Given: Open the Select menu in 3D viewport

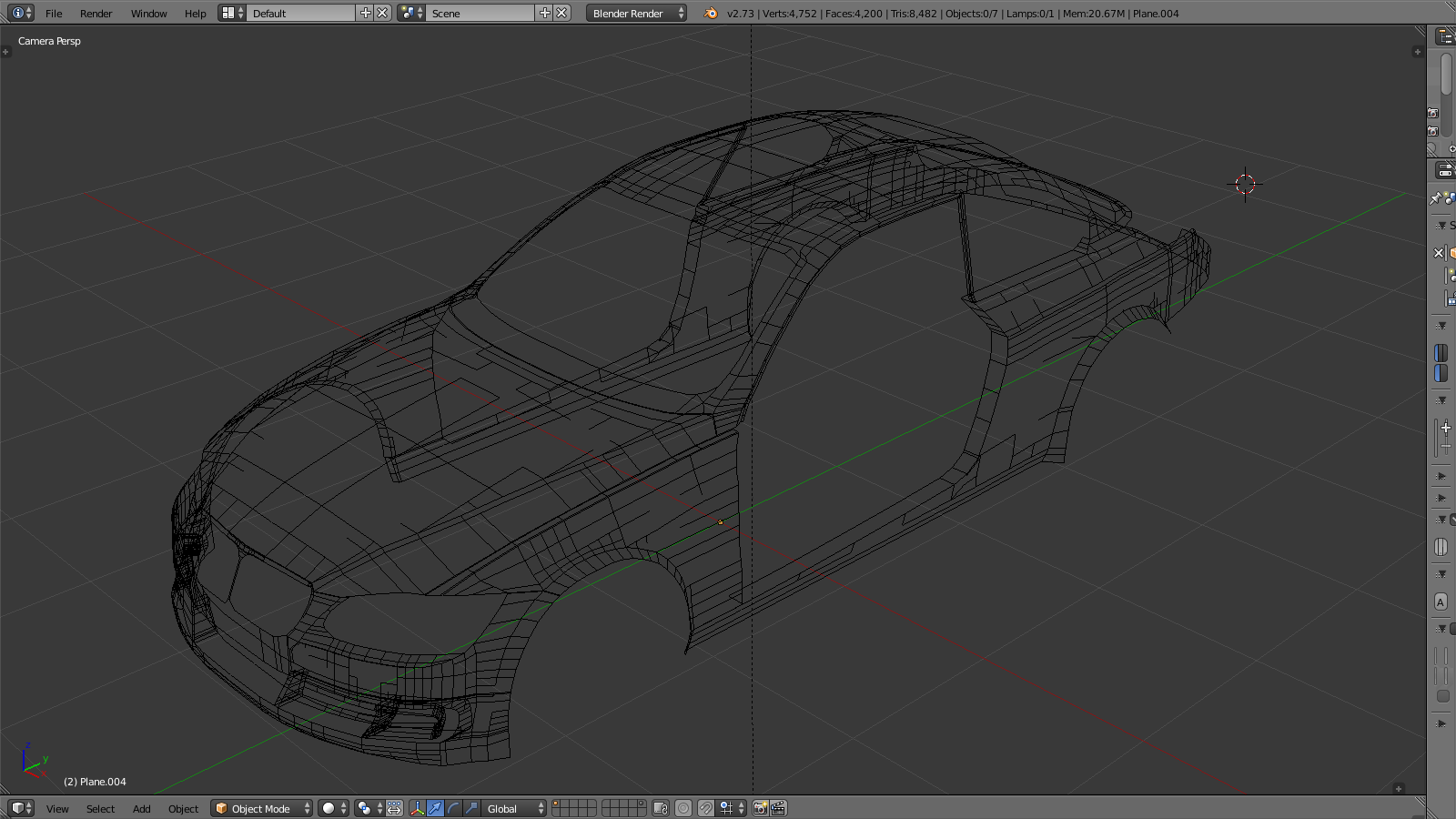Looking at the screenshot, I should [x=100, y=809].
